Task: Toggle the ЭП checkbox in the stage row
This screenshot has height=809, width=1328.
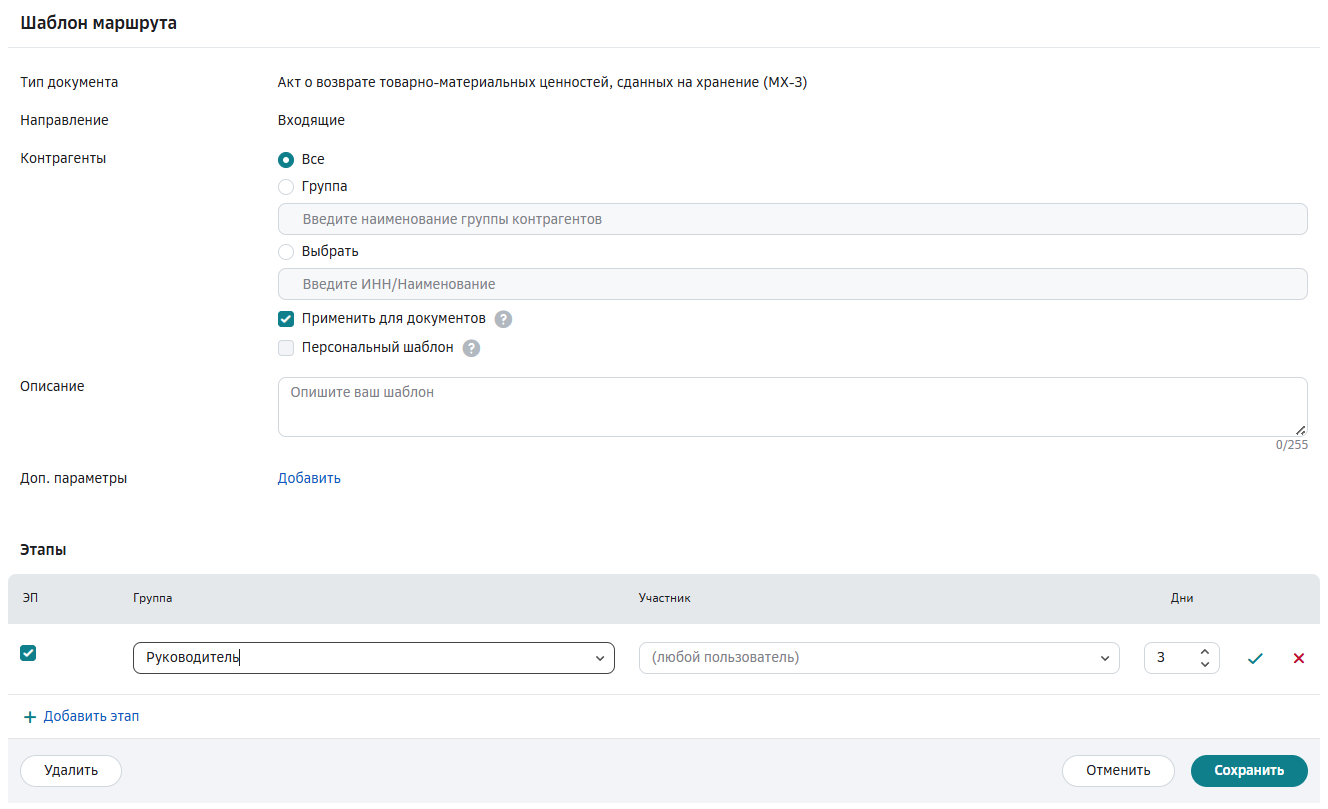Action: (x=28, y=653)
